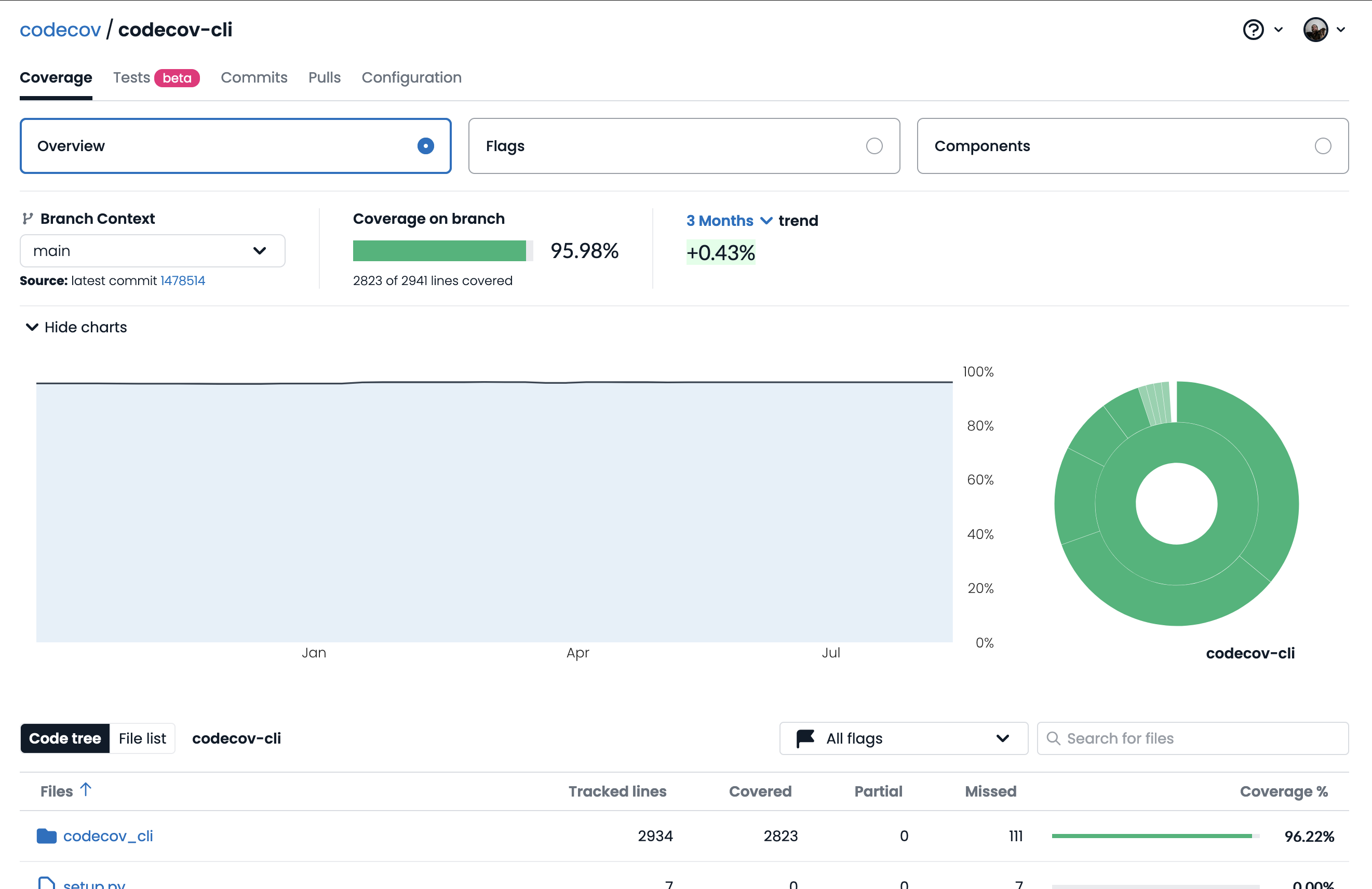The width and height of the screenshot is (1372, 889).
Task: Open latest commit 1478514 link
Action: click(182, 280)
